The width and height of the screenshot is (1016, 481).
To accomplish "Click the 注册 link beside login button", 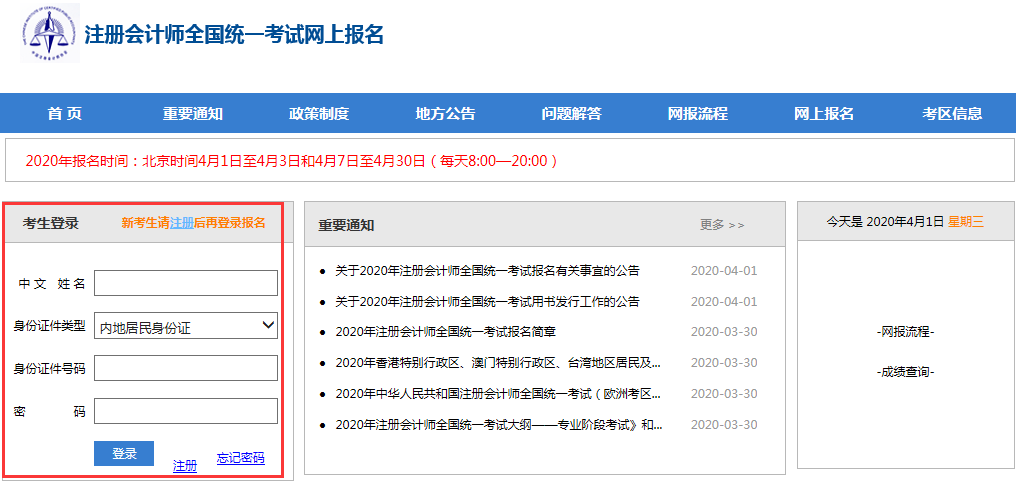I will pyautogui.click(x=185, y=465).
